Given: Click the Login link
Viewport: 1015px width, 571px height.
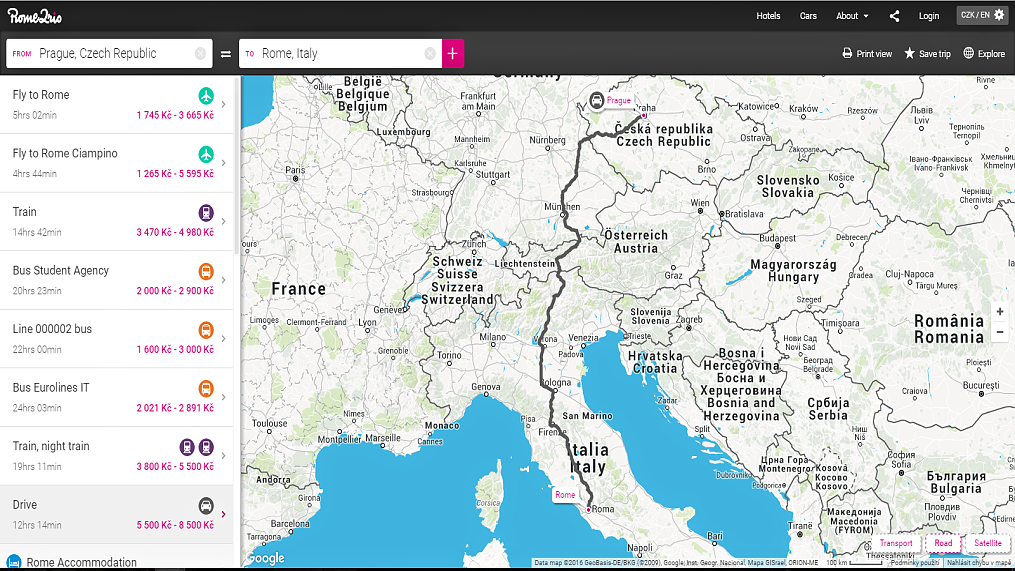Looking at the screenshot, I should coord(929,16).
